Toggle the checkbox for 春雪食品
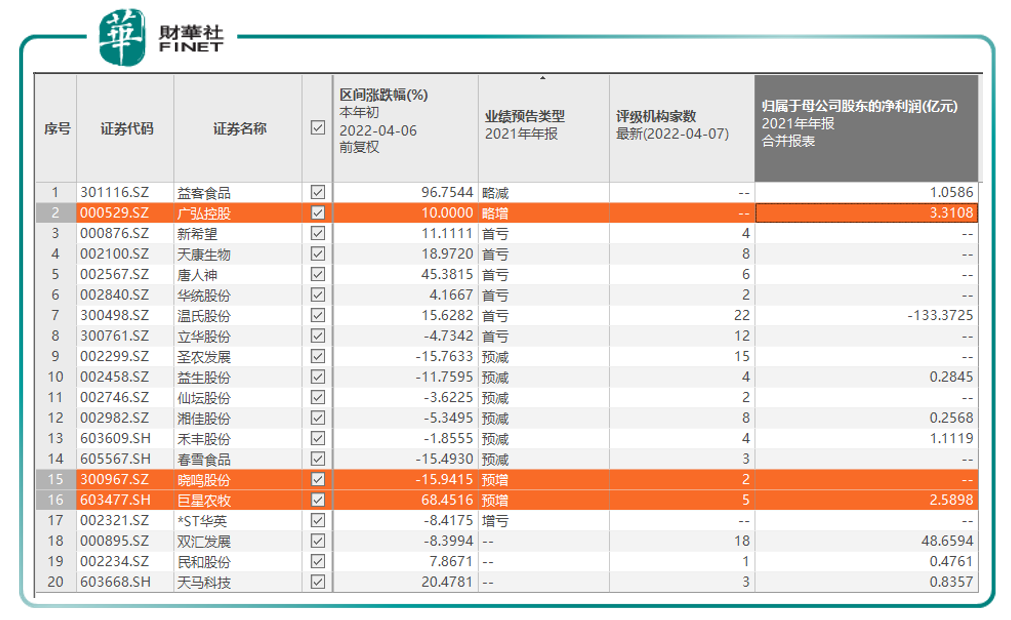Viewport: 1011px width, 620px height. [x=318, y=459]
